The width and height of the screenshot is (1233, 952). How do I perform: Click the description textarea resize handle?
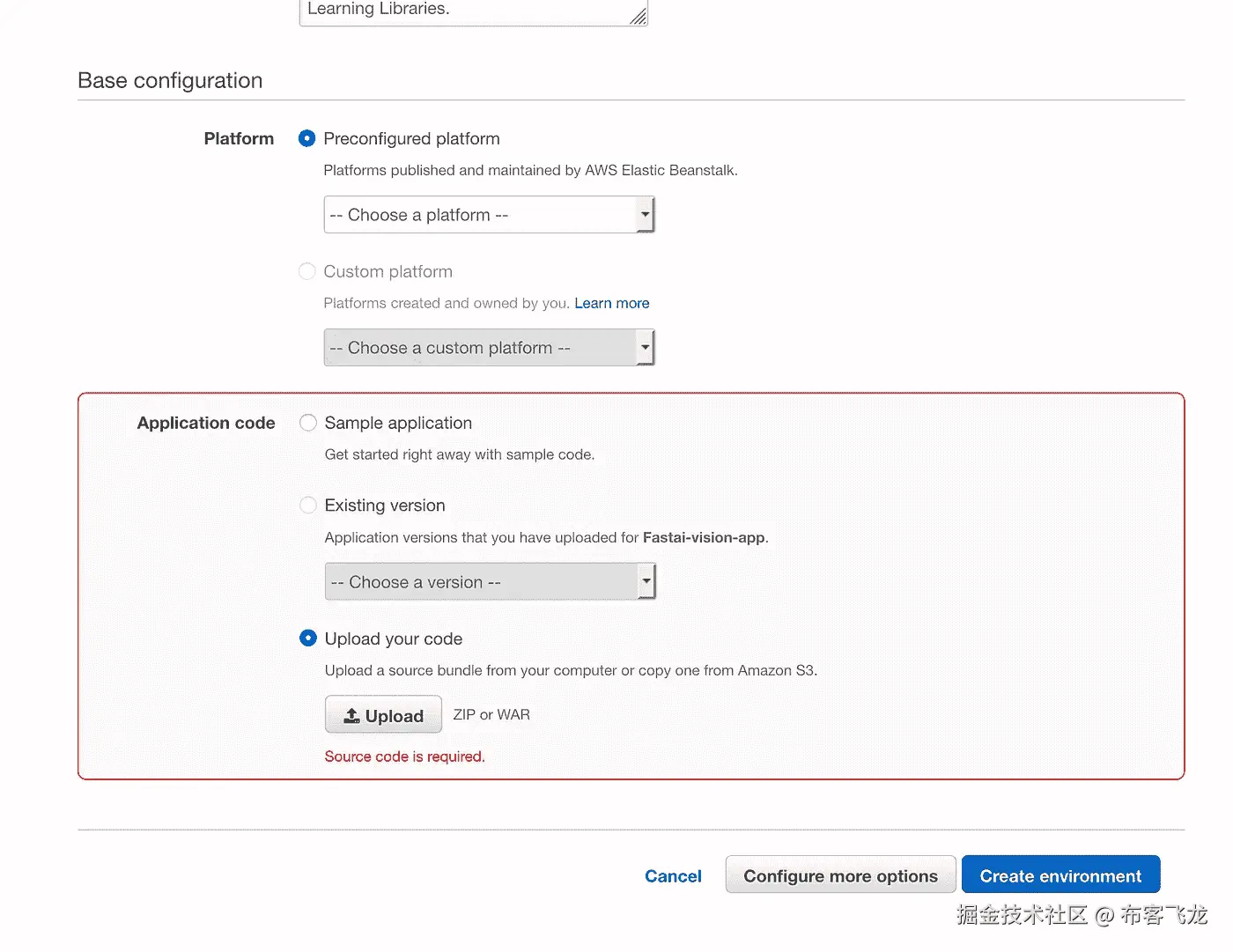point(639,16)
